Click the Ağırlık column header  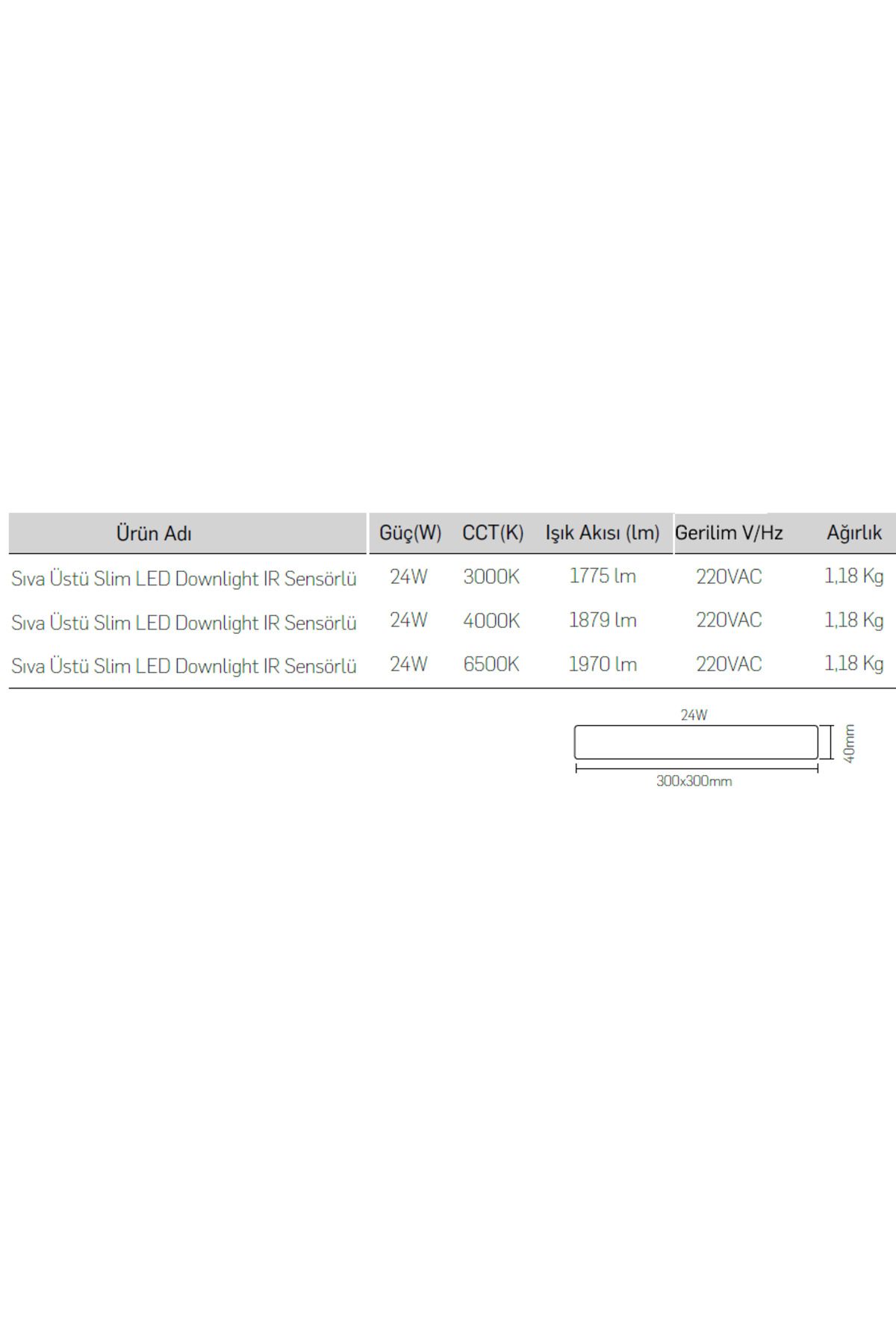[854, 533]
